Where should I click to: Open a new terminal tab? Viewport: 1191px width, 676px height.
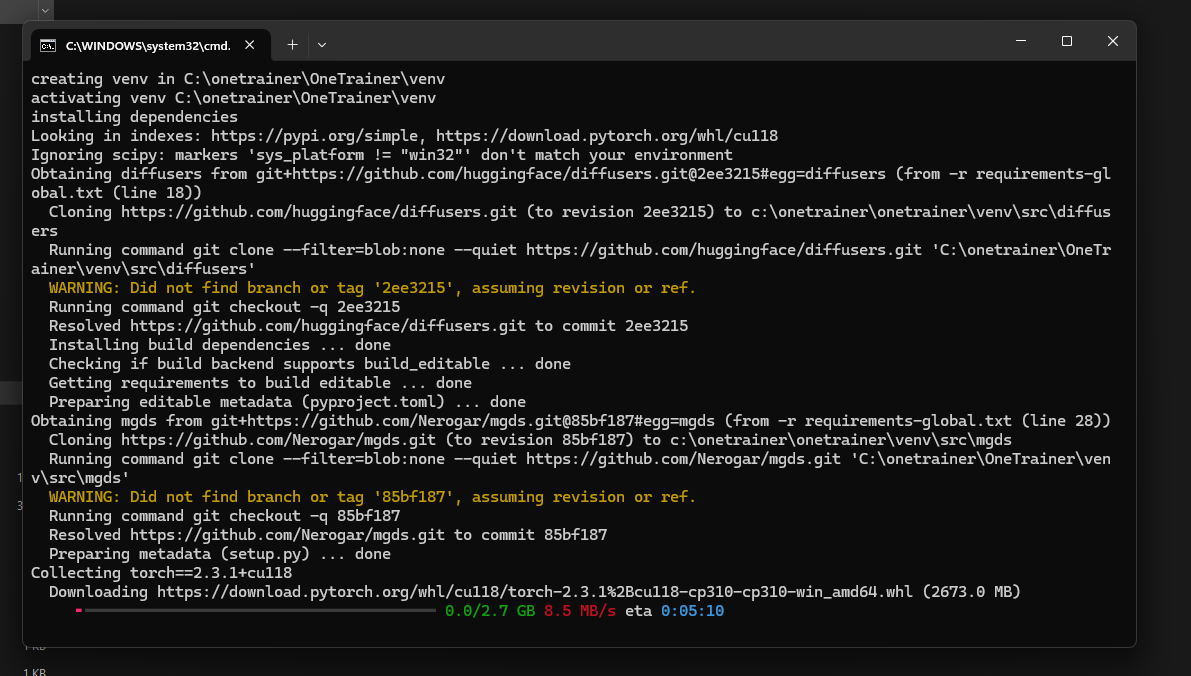292,45
